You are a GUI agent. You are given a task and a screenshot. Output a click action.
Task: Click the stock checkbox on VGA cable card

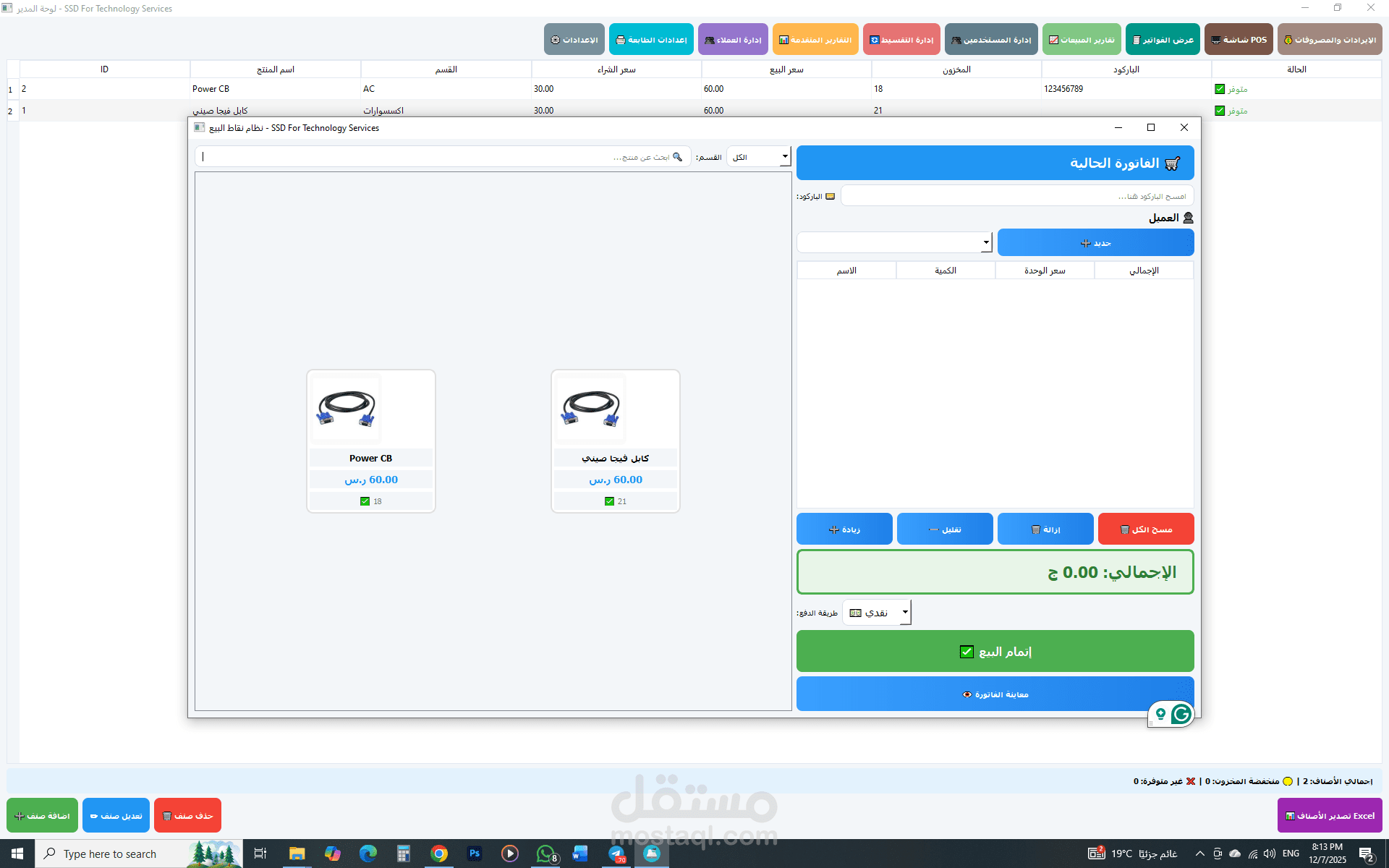[609, 501]
